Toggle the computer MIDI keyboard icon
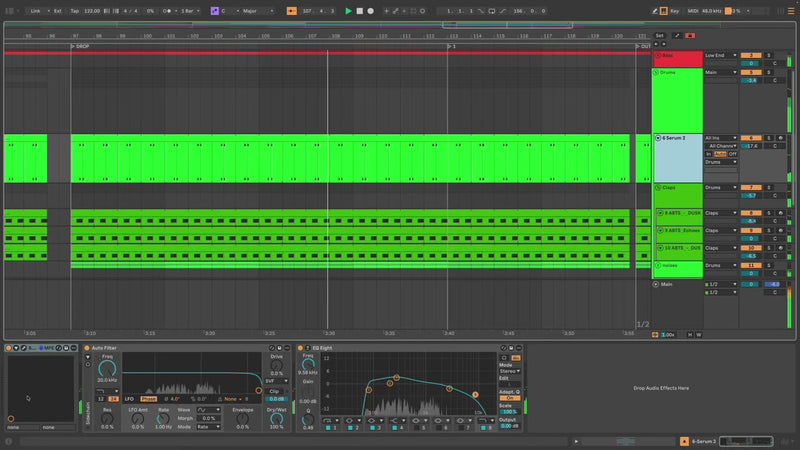Viewport: 800px width, 450px height. click(x=664, y=11)
